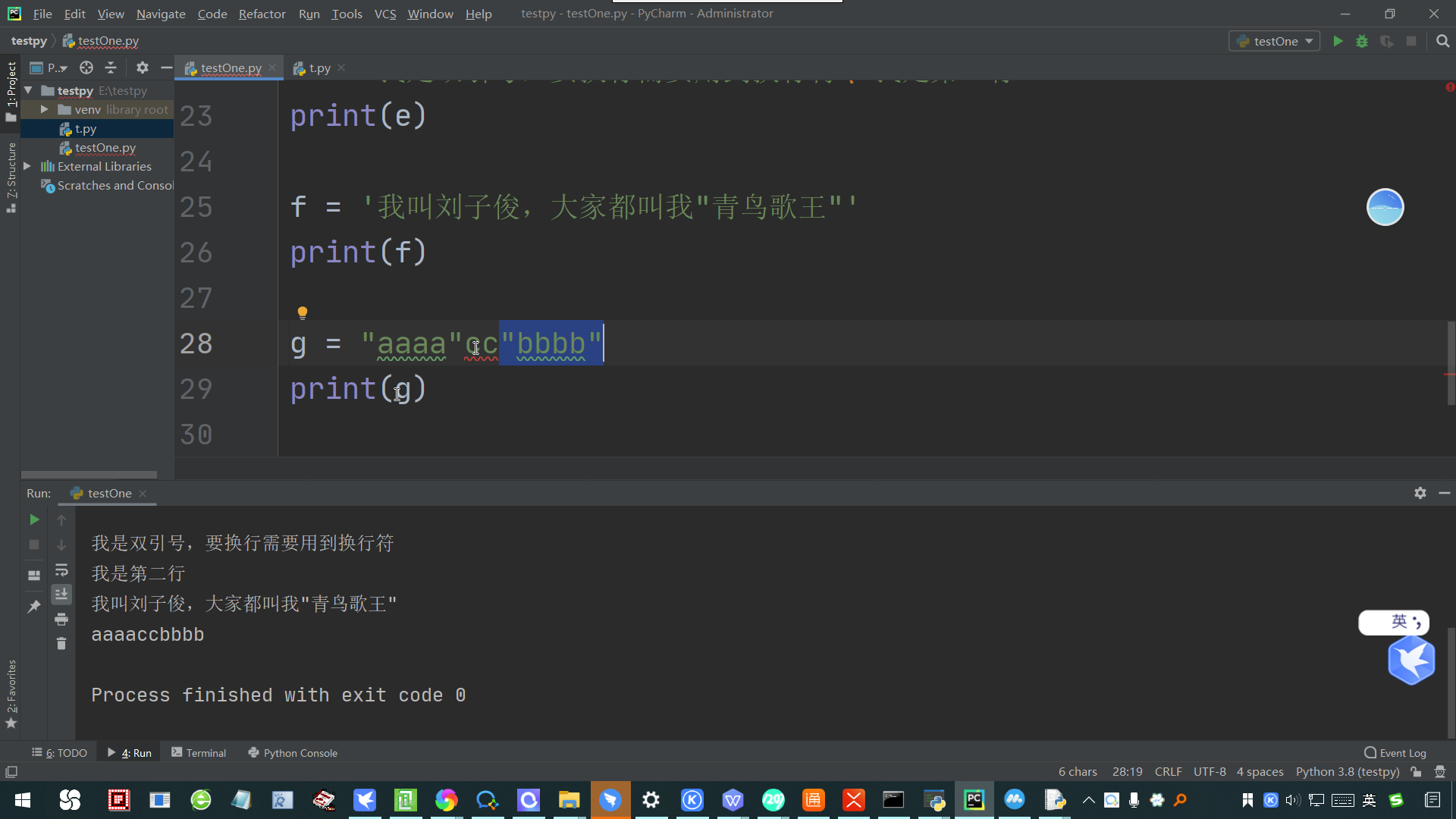1456x819 pixels.
Task: Click the green Run button in toolbar
Action: [x=1338, y=41]
